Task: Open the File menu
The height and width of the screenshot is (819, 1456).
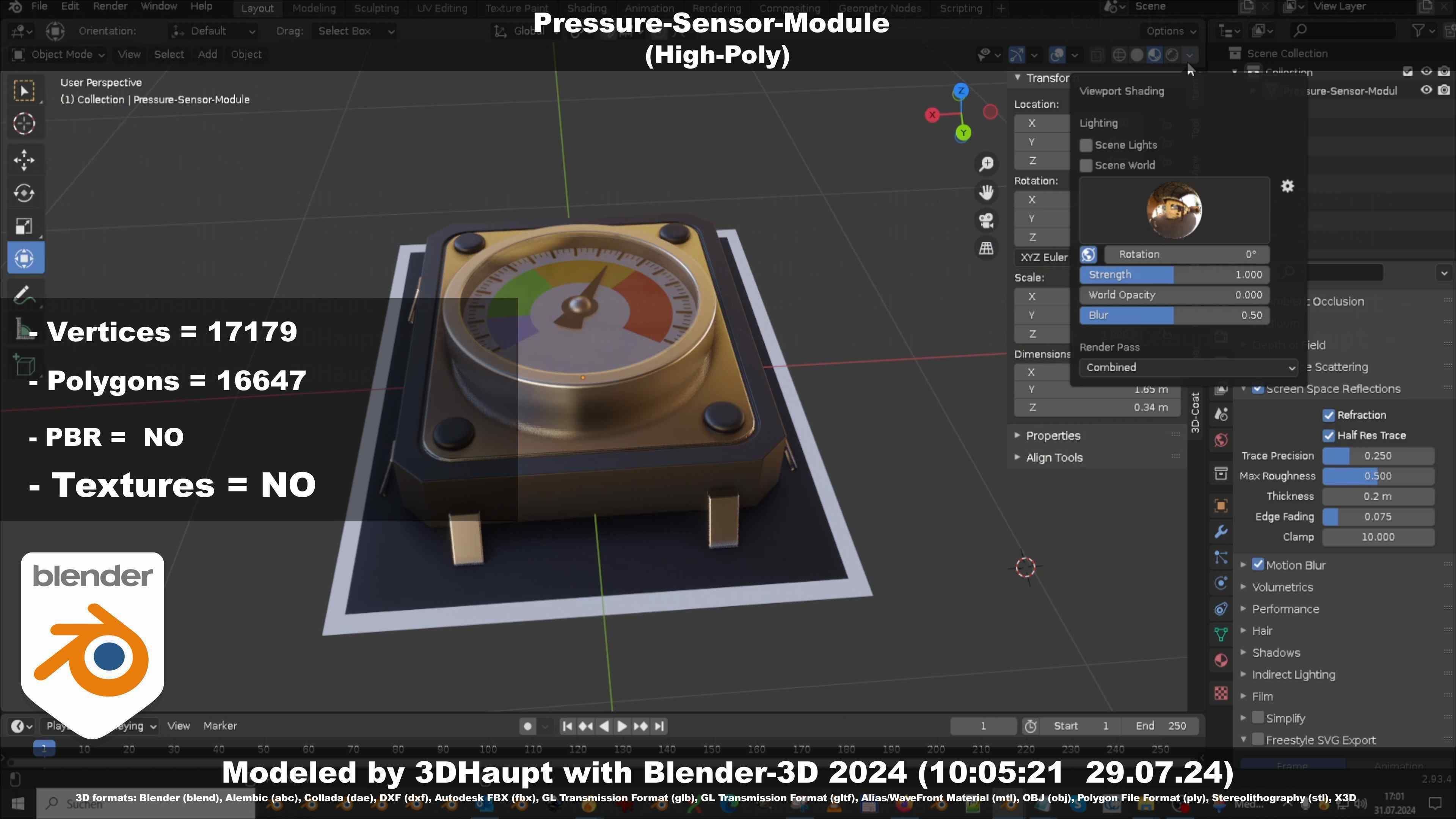Action: (39, 6)
